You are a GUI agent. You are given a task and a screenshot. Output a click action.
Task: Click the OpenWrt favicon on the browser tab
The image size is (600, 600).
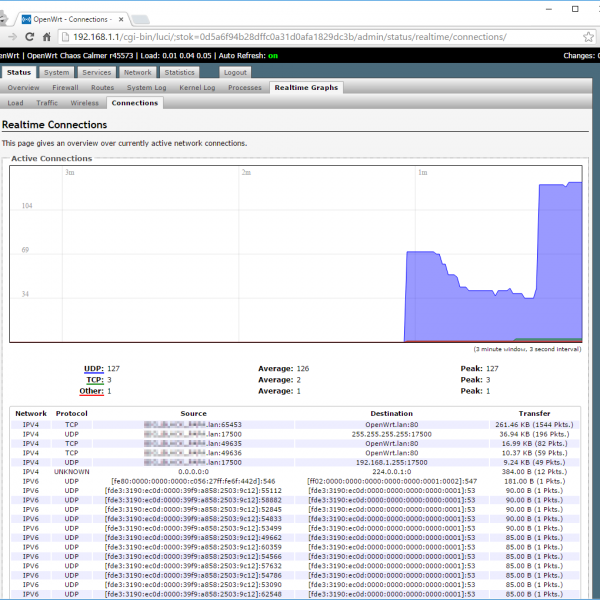click(25, 17)
